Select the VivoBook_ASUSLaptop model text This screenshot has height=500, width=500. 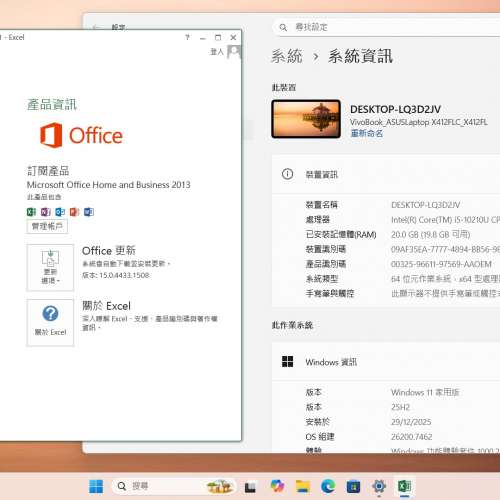419,122
